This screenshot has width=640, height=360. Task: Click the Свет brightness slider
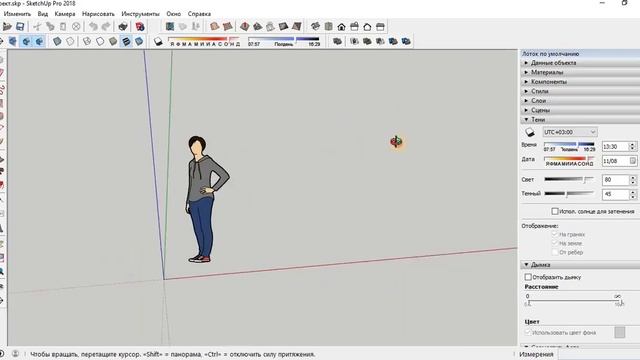[569, 179]
